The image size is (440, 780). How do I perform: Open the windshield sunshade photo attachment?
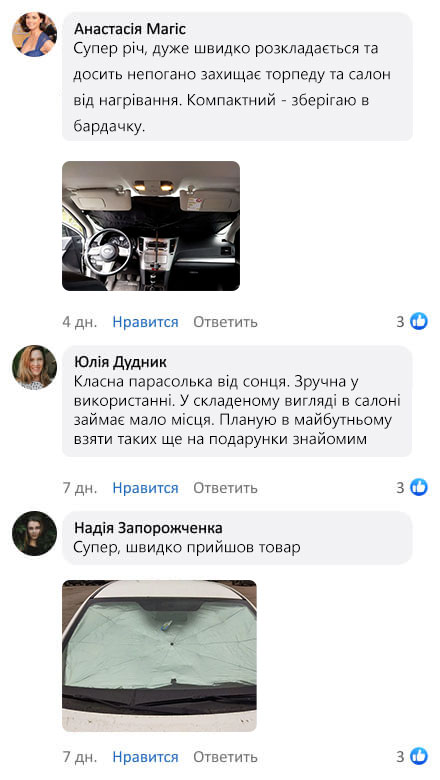tap(159, 656)
